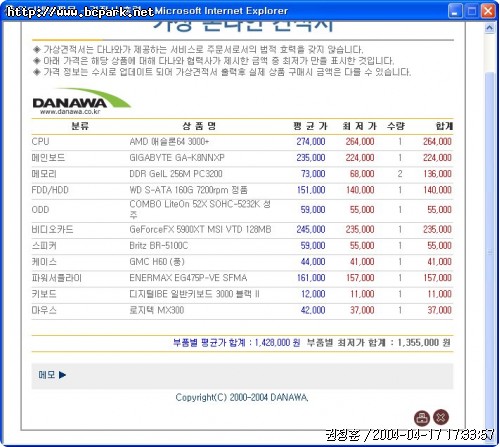This screenshot has height=447, width=500.
Task: Click CPU average price 274,000
Action: coord(311,142)
